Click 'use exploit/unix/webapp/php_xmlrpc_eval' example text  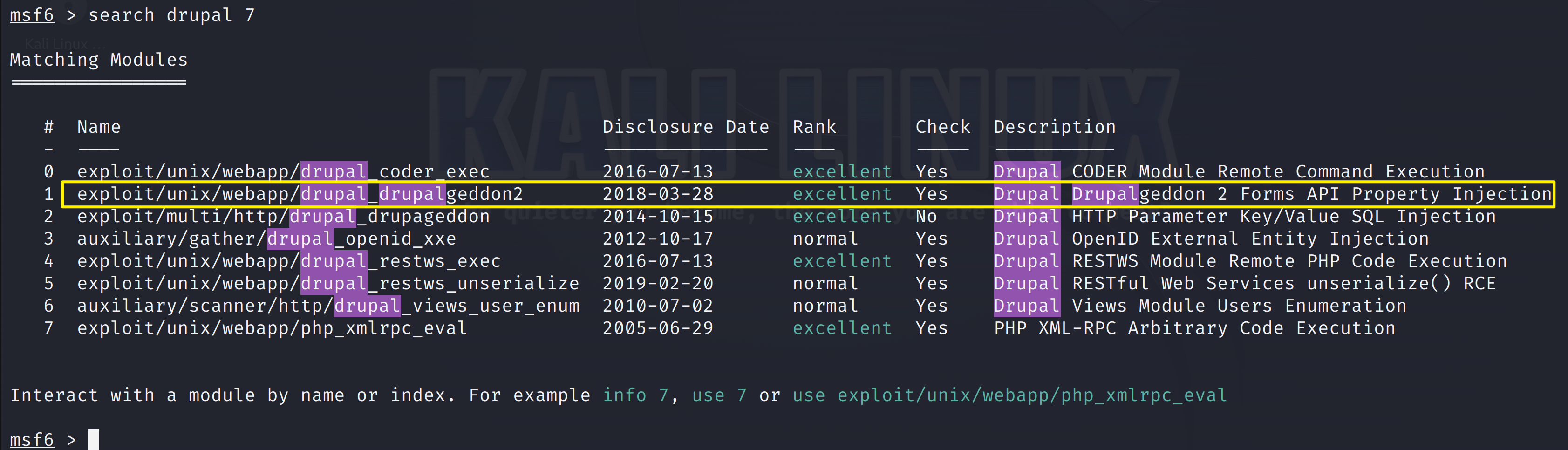click(1010, 395)
